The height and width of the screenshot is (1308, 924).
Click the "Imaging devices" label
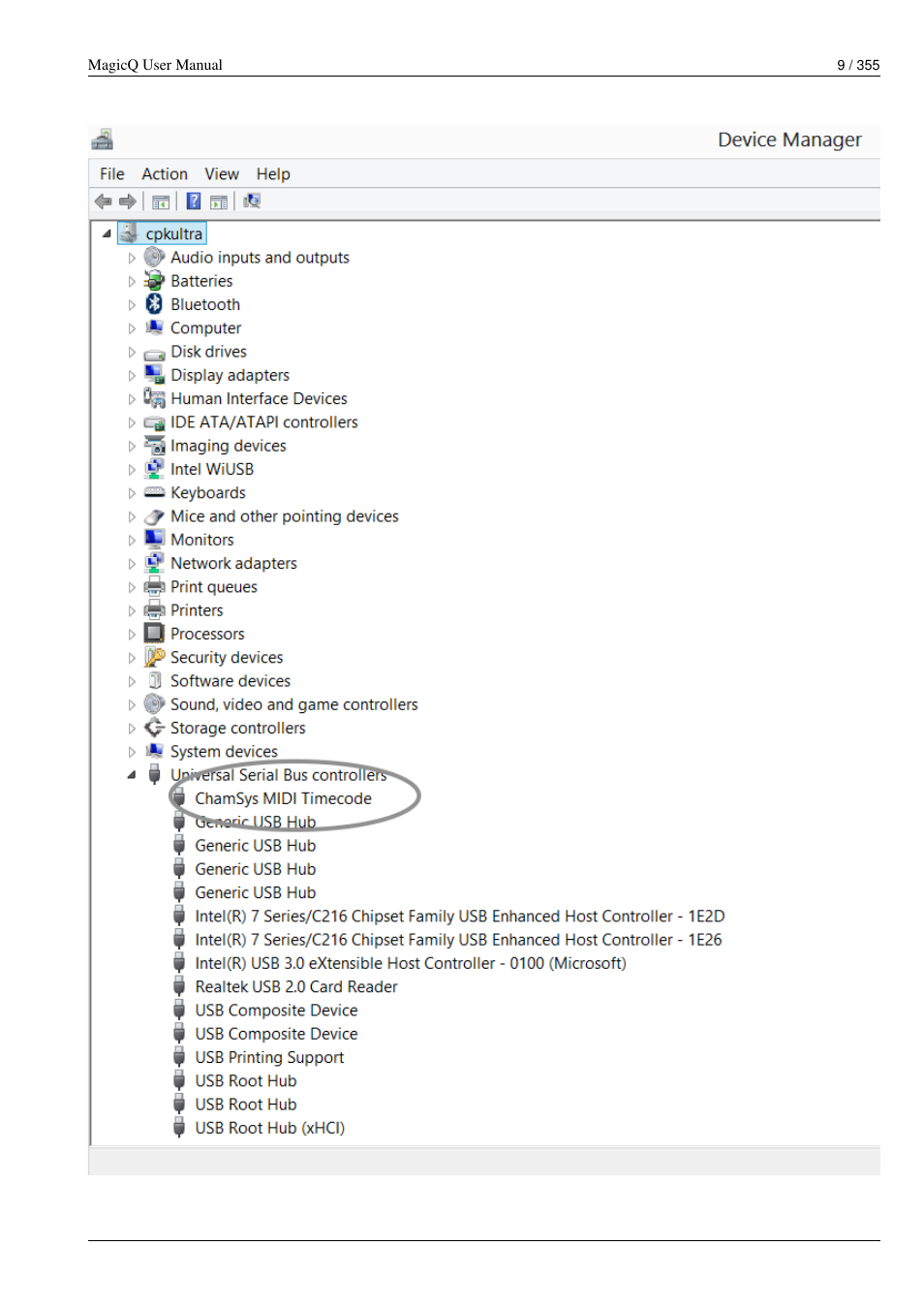(x=229, y=446)
